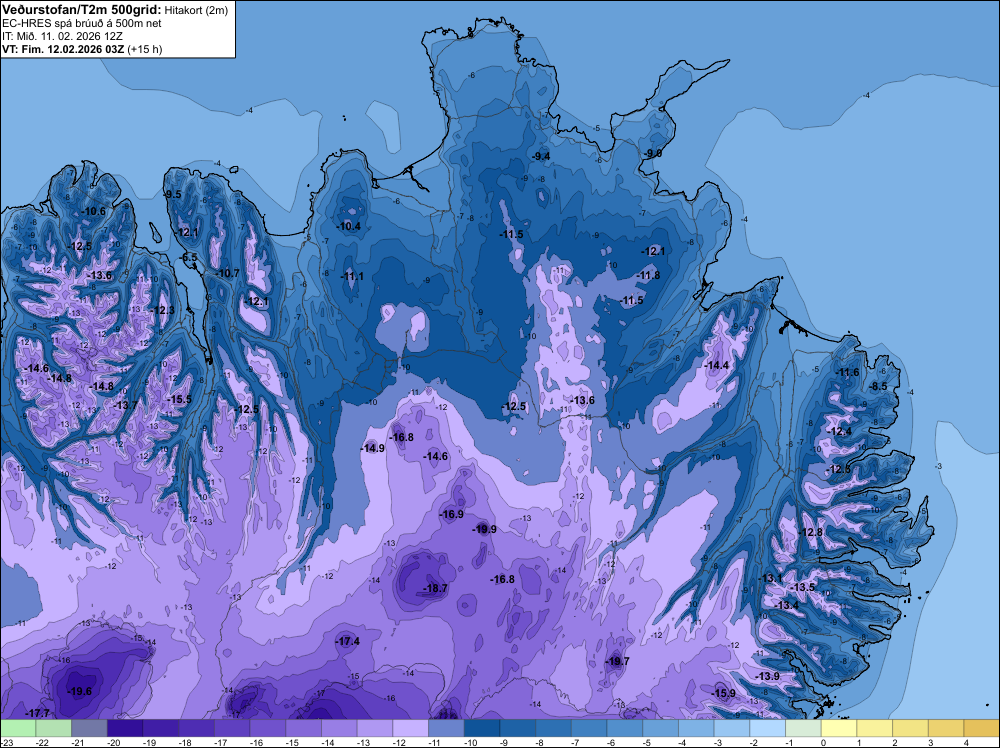Click the temperature value -9.5

coord(173,194)
